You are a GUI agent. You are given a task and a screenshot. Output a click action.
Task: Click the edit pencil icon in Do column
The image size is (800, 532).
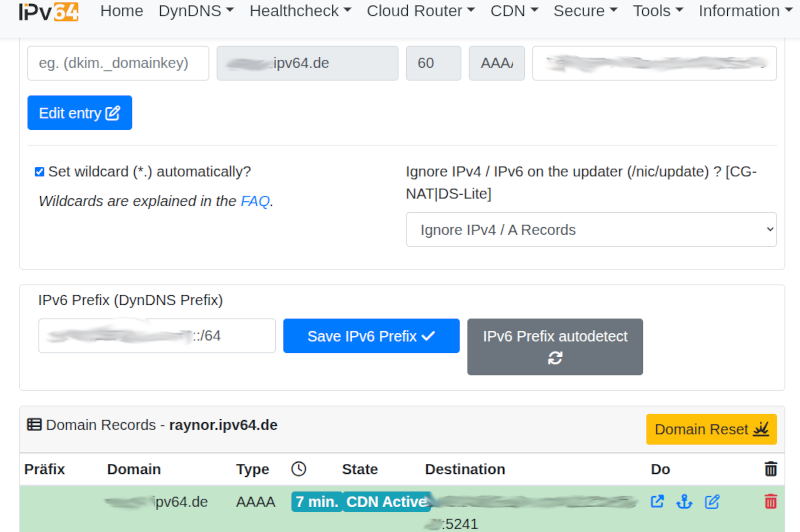pyautogui.click(x=712, y=502)
